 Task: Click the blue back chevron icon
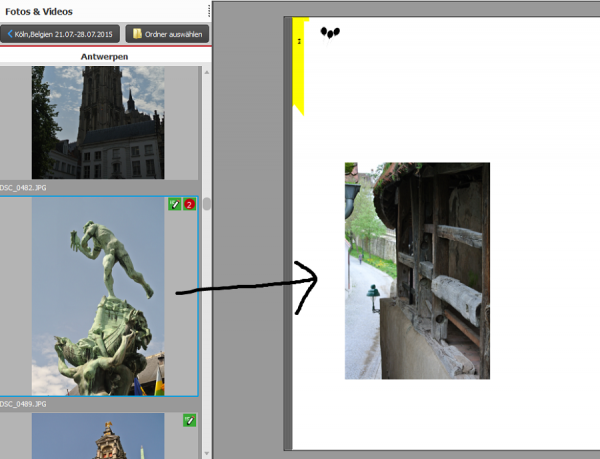[10, 34]
